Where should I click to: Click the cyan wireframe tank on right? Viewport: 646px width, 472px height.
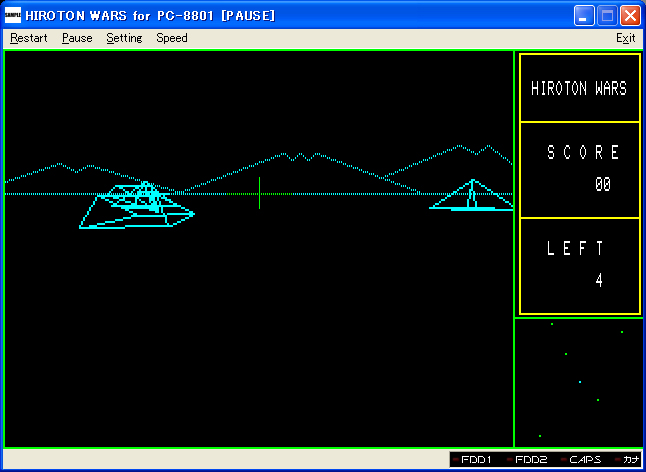(472, 196)
